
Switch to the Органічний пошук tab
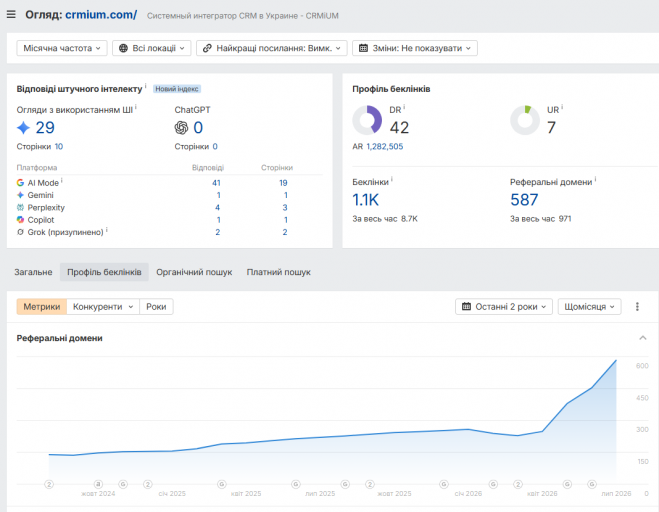click(x=194, y=272)
